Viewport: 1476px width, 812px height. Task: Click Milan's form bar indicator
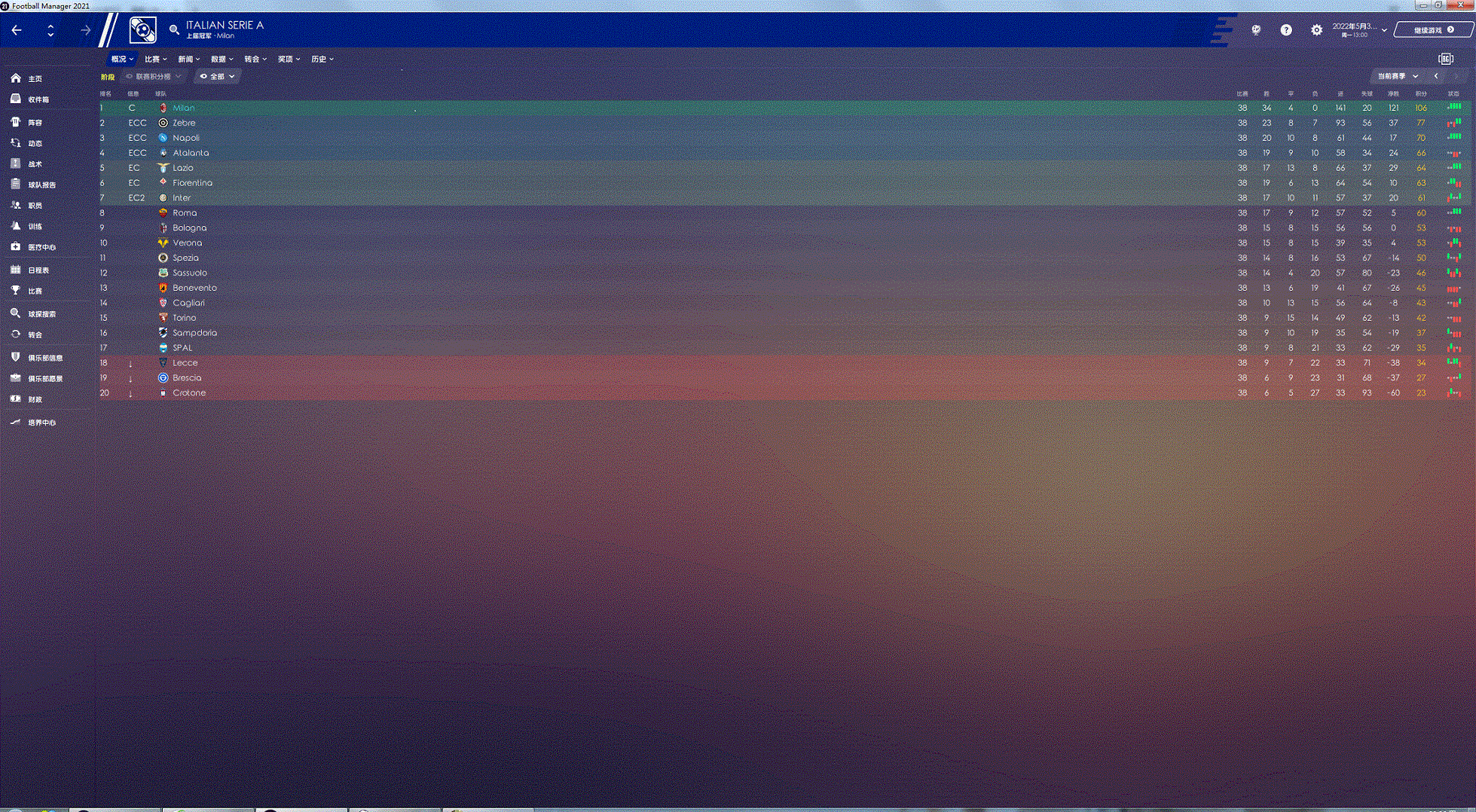click(1454, 107)
